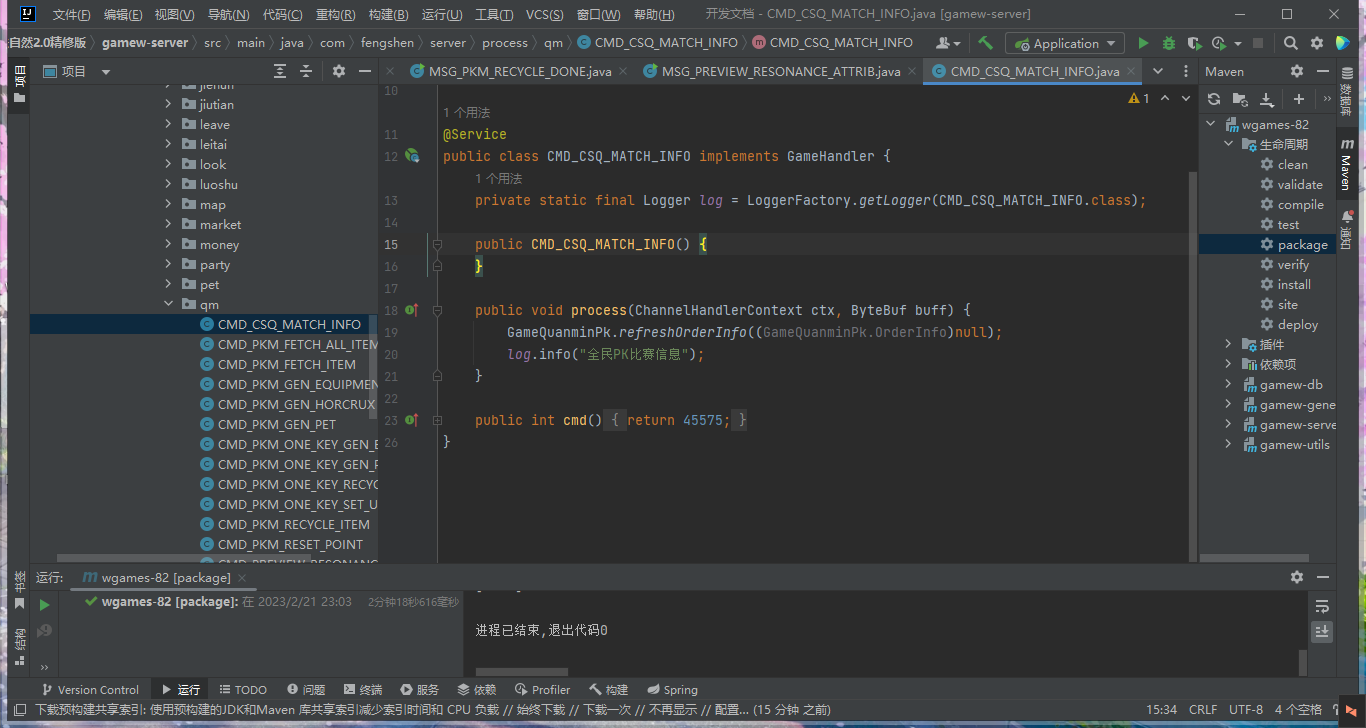1366x728 pixels.
Task: Expand the party folder
Action: pos(168,264)
